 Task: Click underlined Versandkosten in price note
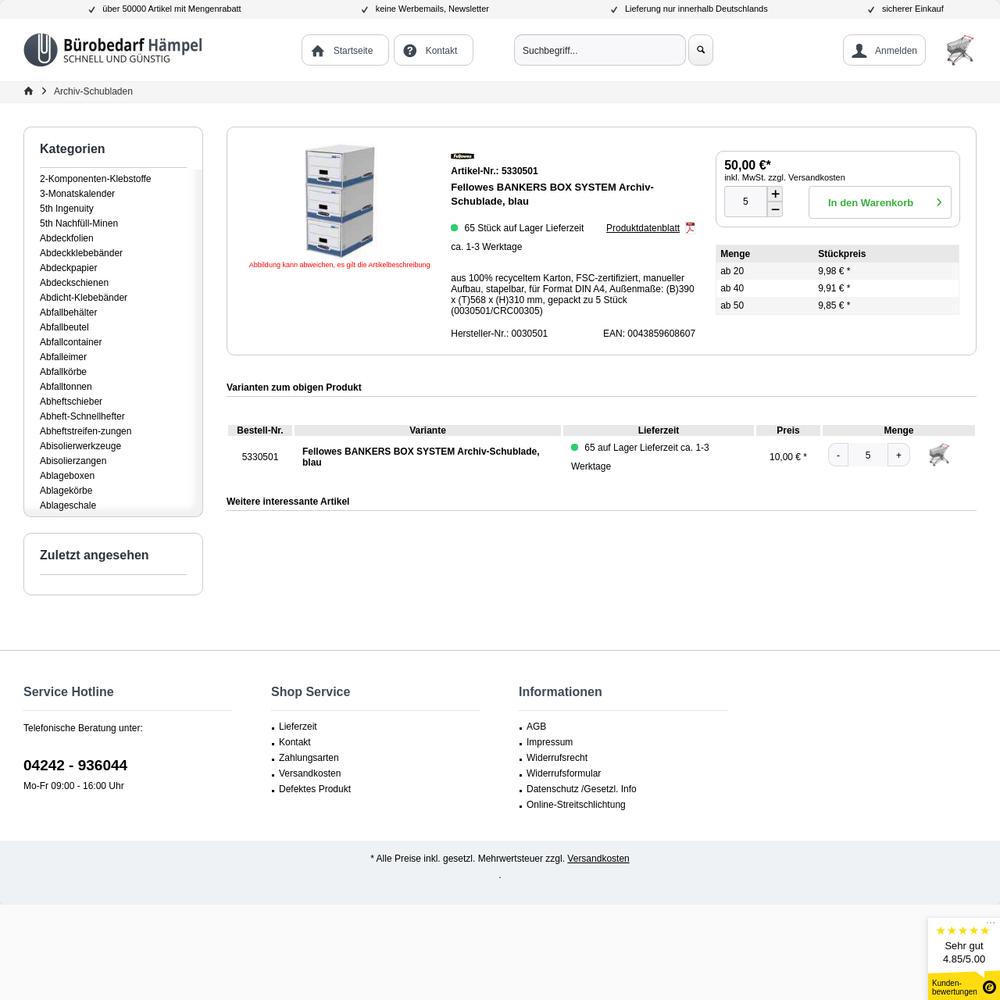(598, 858)
